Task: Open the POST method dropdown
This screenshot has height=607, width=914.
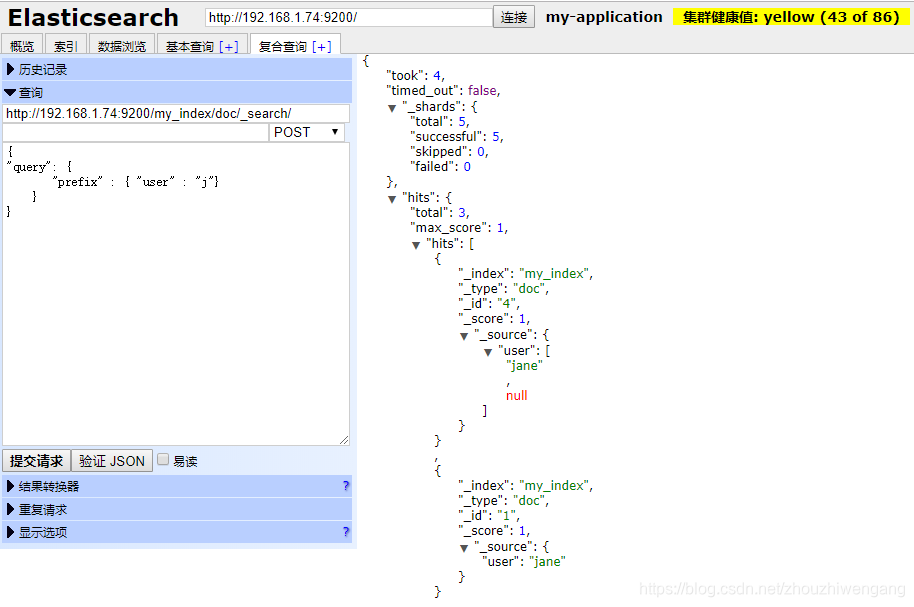Action: tap(306, 132)
